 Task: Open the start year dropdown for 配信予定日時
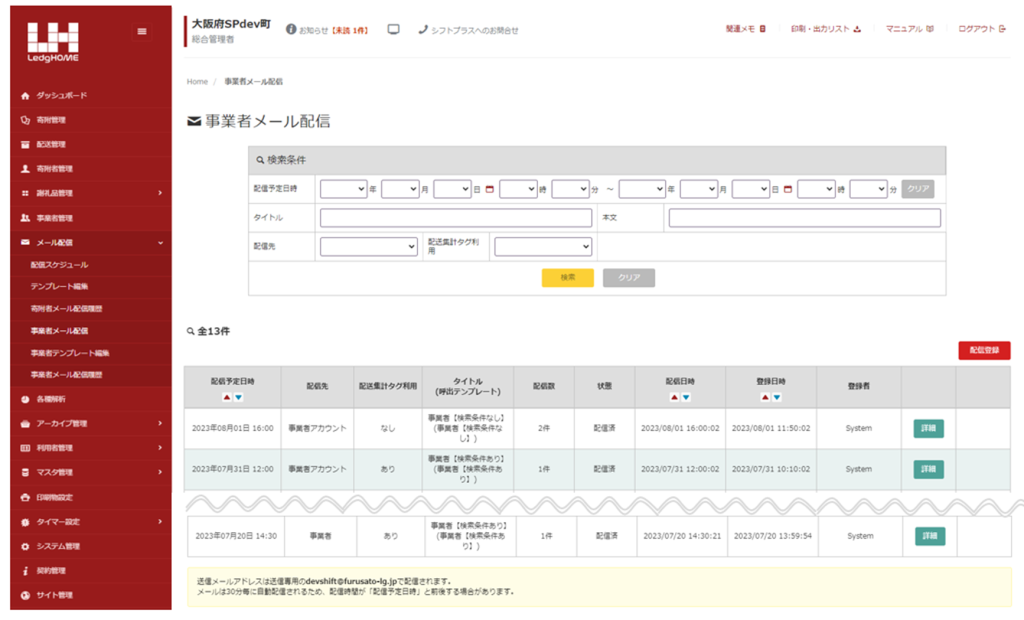pyautogui.click(x=343, y=188)
